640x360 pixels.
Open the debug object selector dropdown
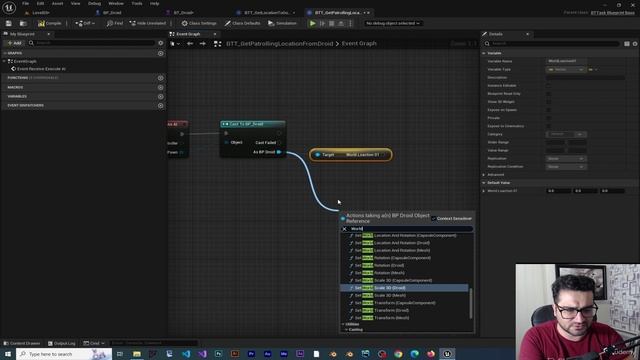[x=393, y=23]
